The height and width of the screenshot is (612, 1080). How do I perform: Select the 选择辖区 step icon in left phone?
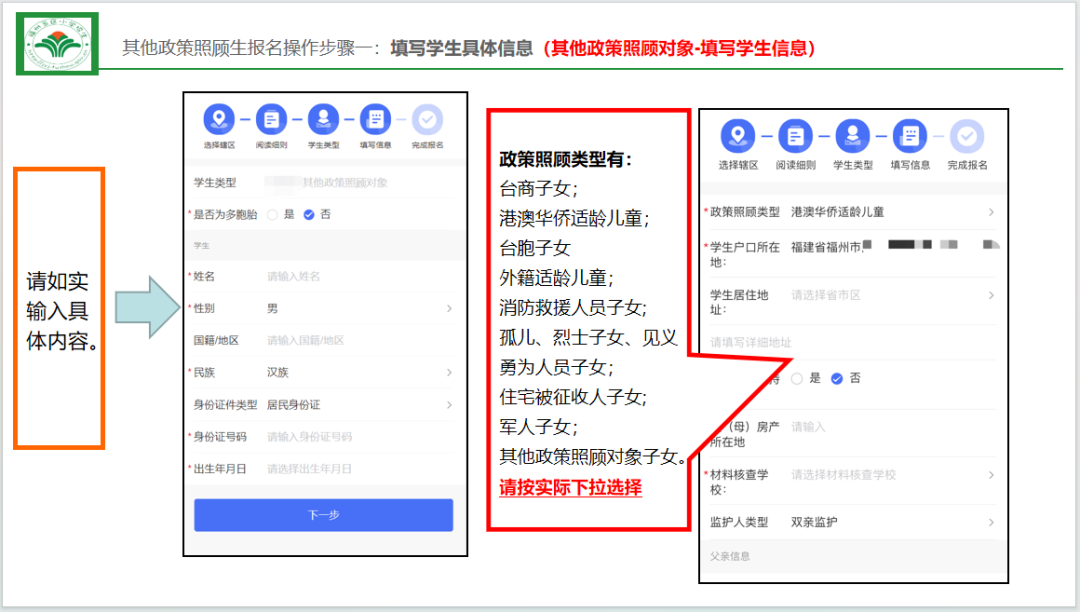point(219,119)
